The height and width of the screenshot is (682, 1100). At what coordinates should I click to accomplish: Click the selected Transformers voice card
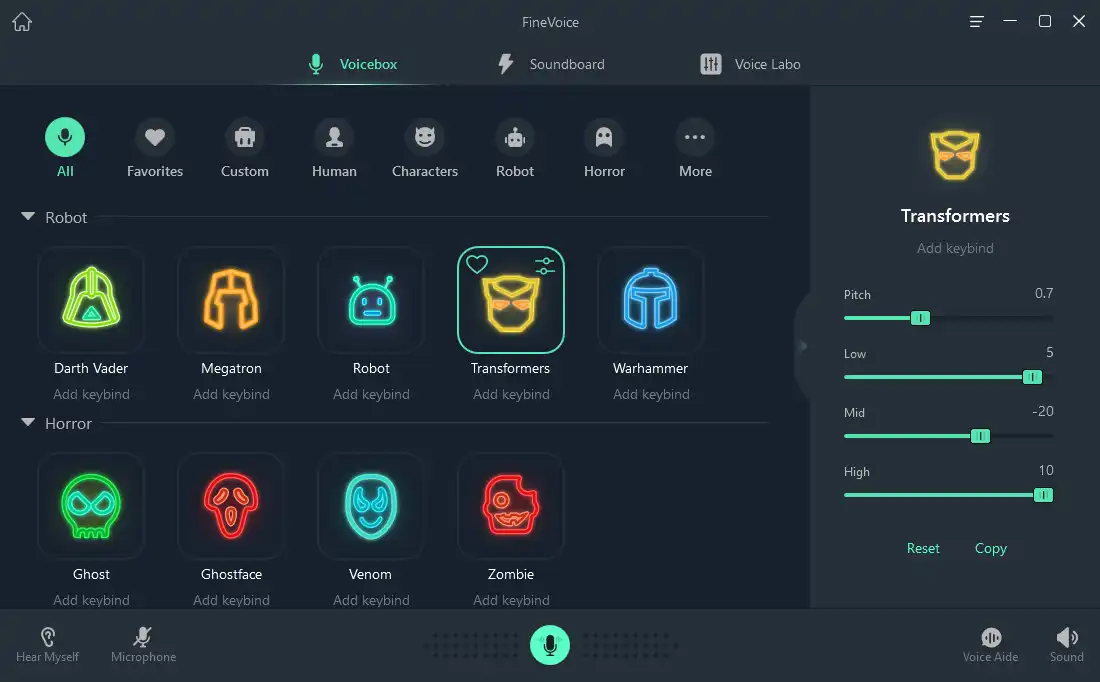[511, 300]
